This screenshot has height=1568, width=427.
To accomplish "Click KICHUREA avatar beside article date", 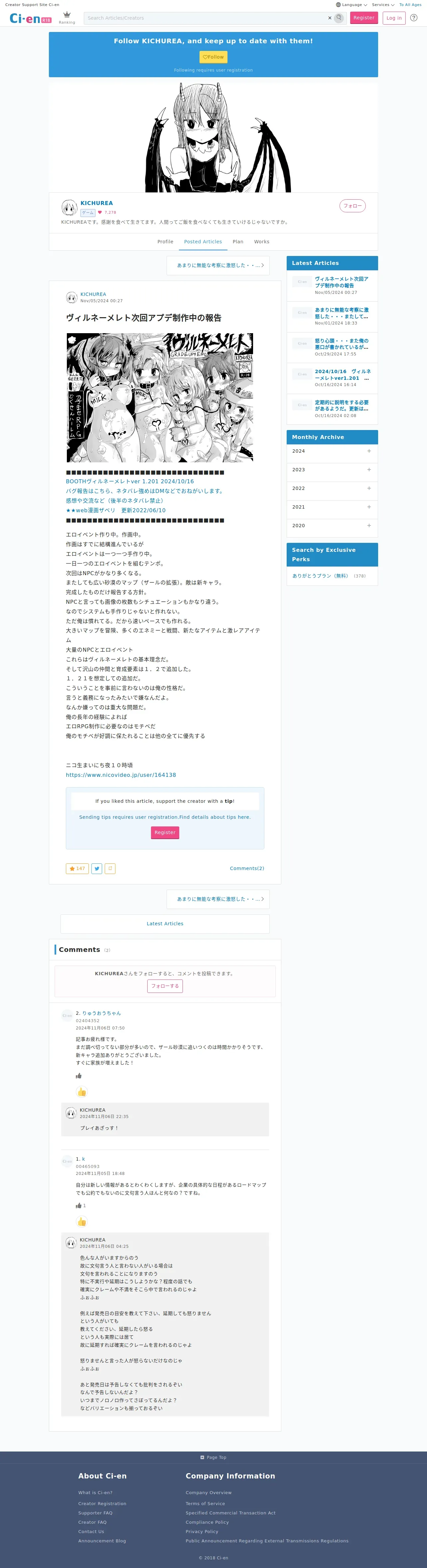I will click(x=72, y=297).
